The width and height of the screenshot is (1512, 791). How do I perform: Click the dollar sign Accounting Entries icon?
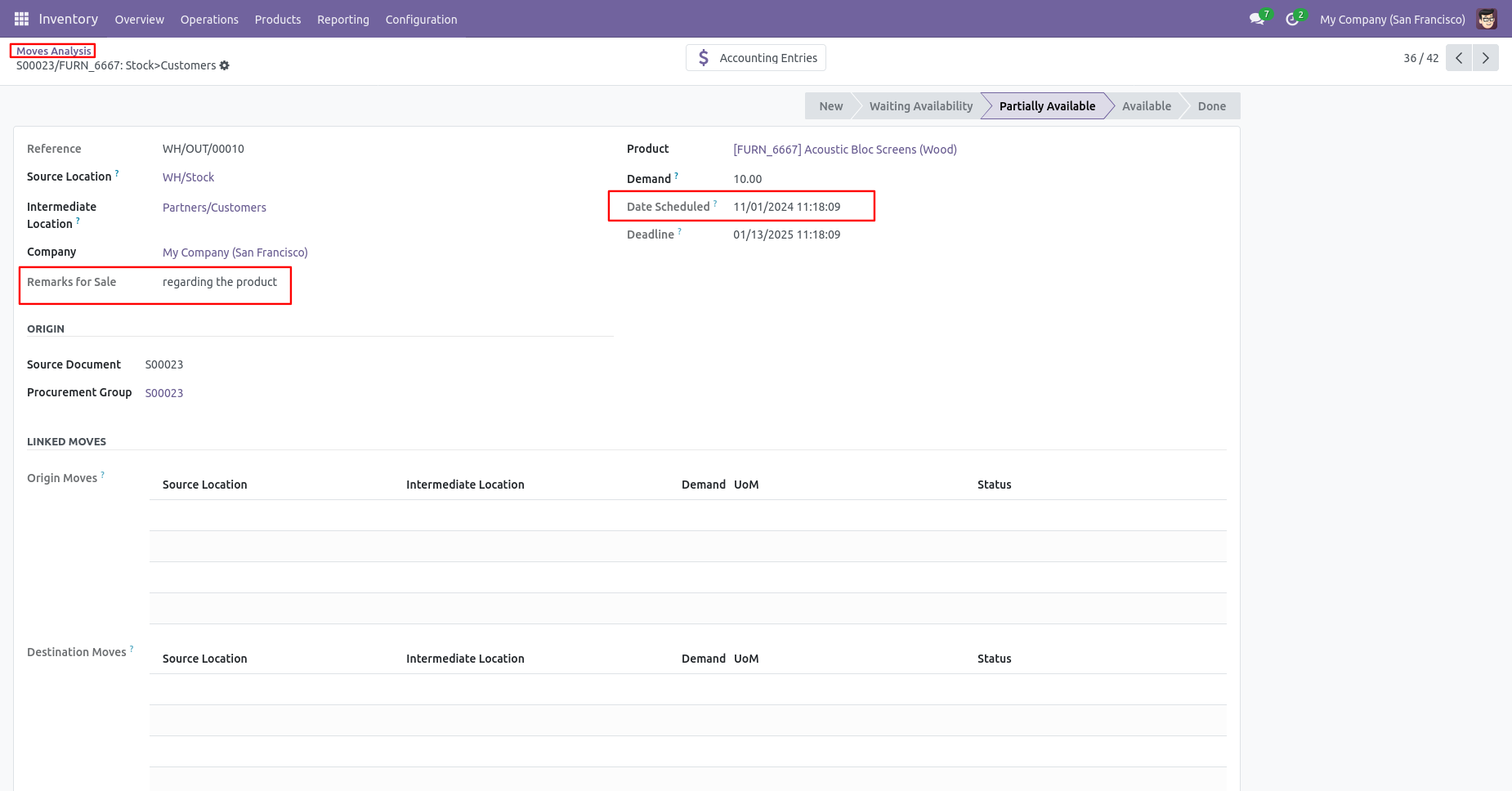tap(704, 58)
